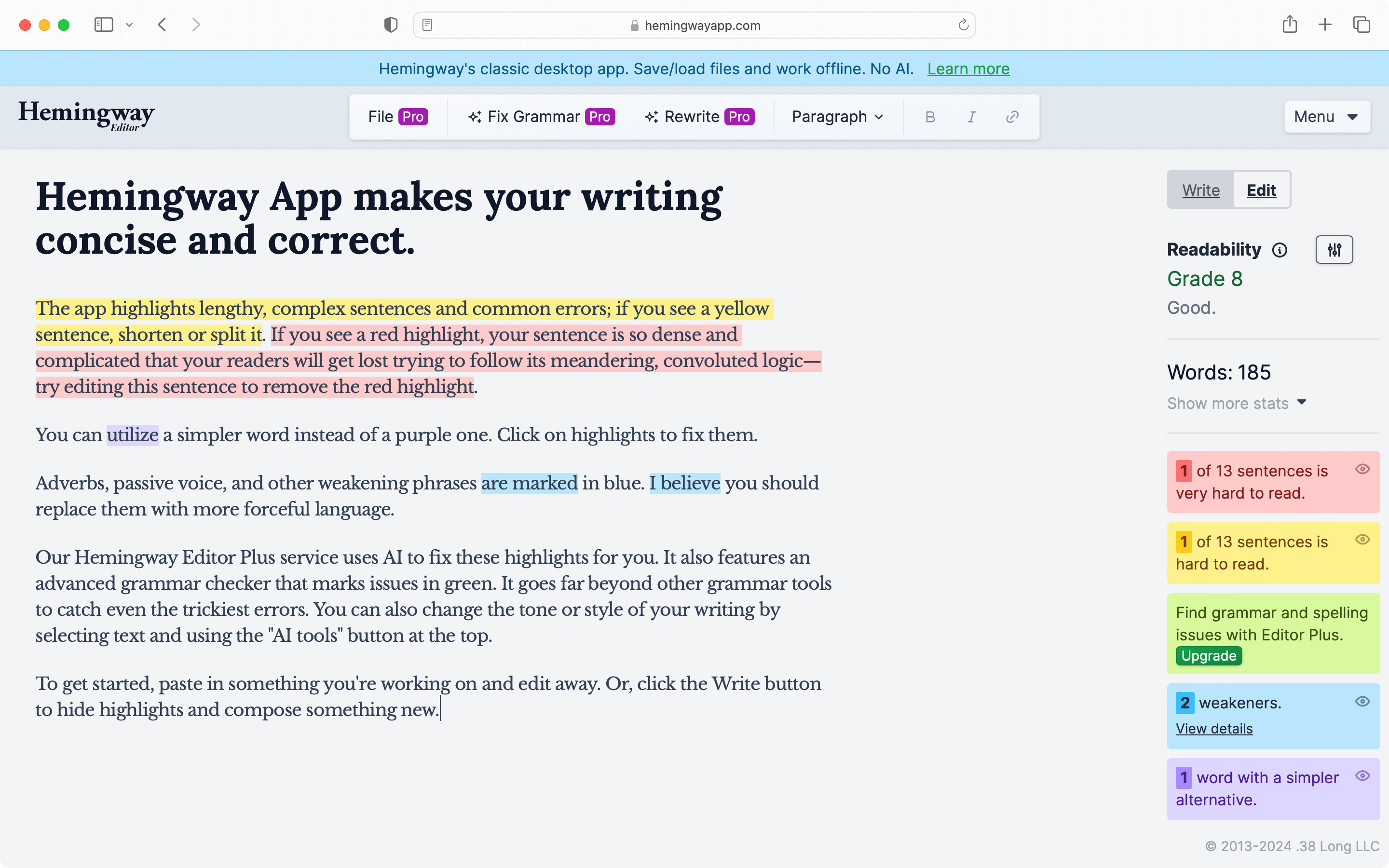Switch to the Write mode tab
This screenshot has height=868, width=1389.
(1201, 190)
